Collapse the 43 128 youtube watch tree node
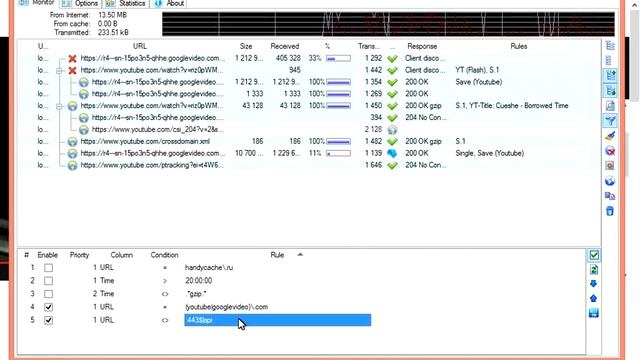Image resolution: width=640 pixels, height=360 pixels. [59, 106]
